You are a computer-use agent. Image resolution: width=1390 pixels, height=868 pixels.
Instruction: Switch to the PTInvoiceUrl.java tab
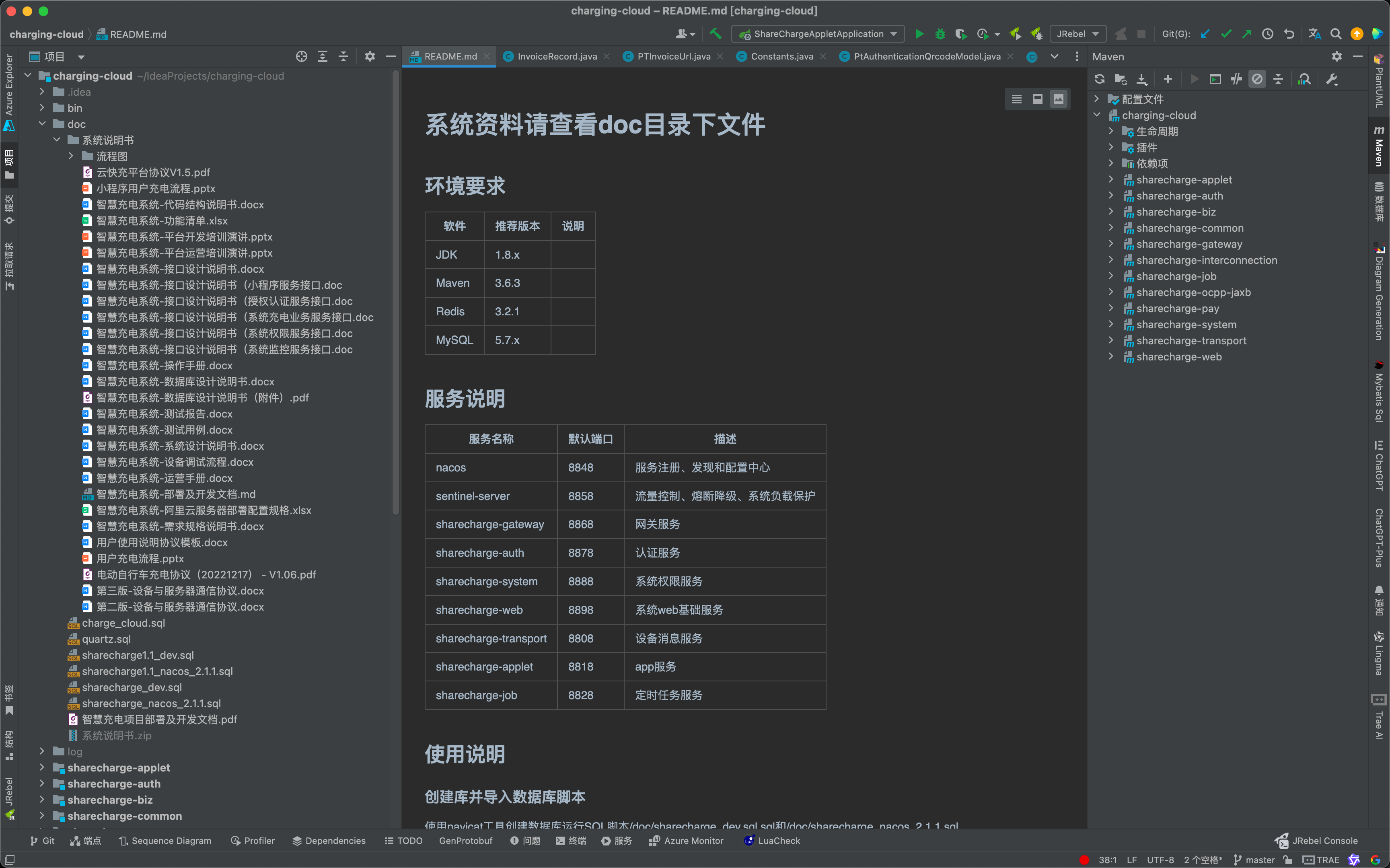click(673, 56)
